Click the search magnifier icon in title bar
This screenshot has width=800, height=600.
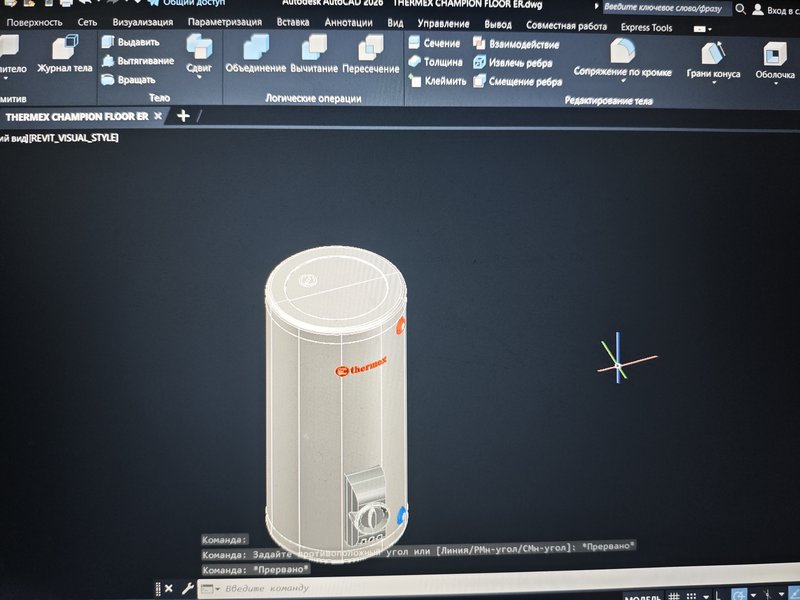740,9
